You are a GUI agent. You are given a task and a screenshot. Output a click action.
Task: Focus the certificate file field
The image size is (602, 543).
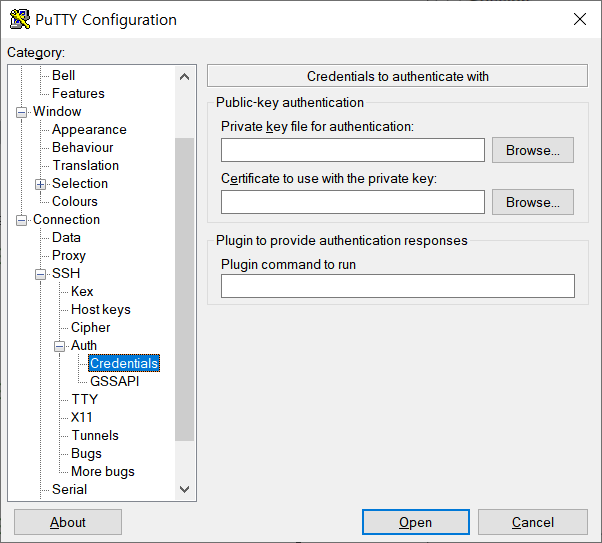(x=353, y=202)
